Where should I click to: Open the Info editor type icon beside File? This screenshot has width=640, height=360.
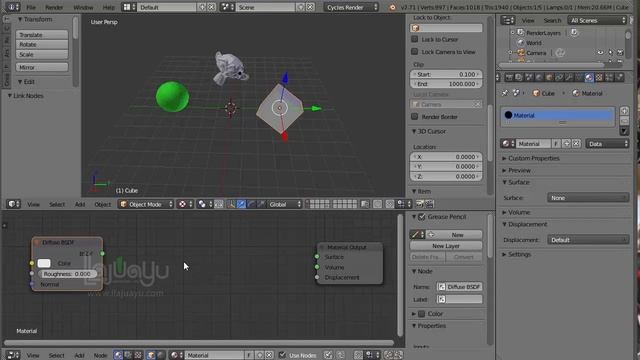pos(13,7)
